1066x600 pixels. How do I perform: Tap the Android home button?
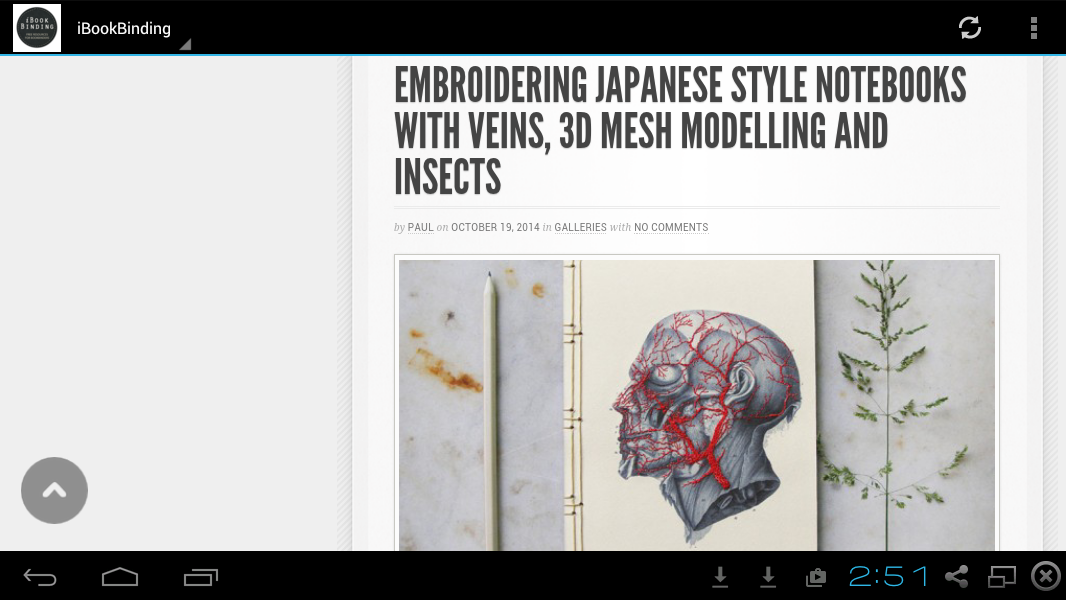click(120, 577)
